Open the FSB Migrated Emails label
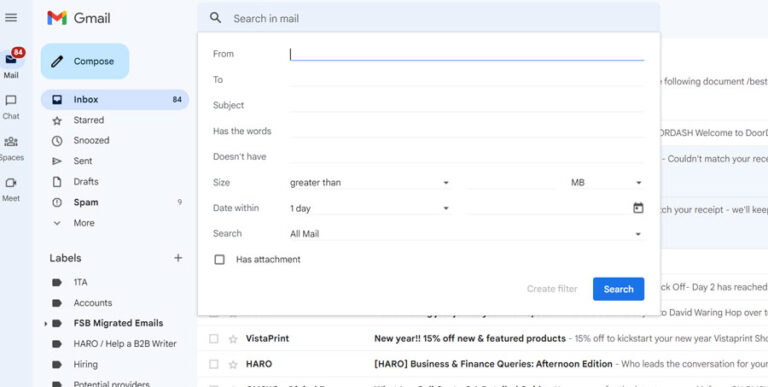The image size is (768, 387). tap(118, 323)
